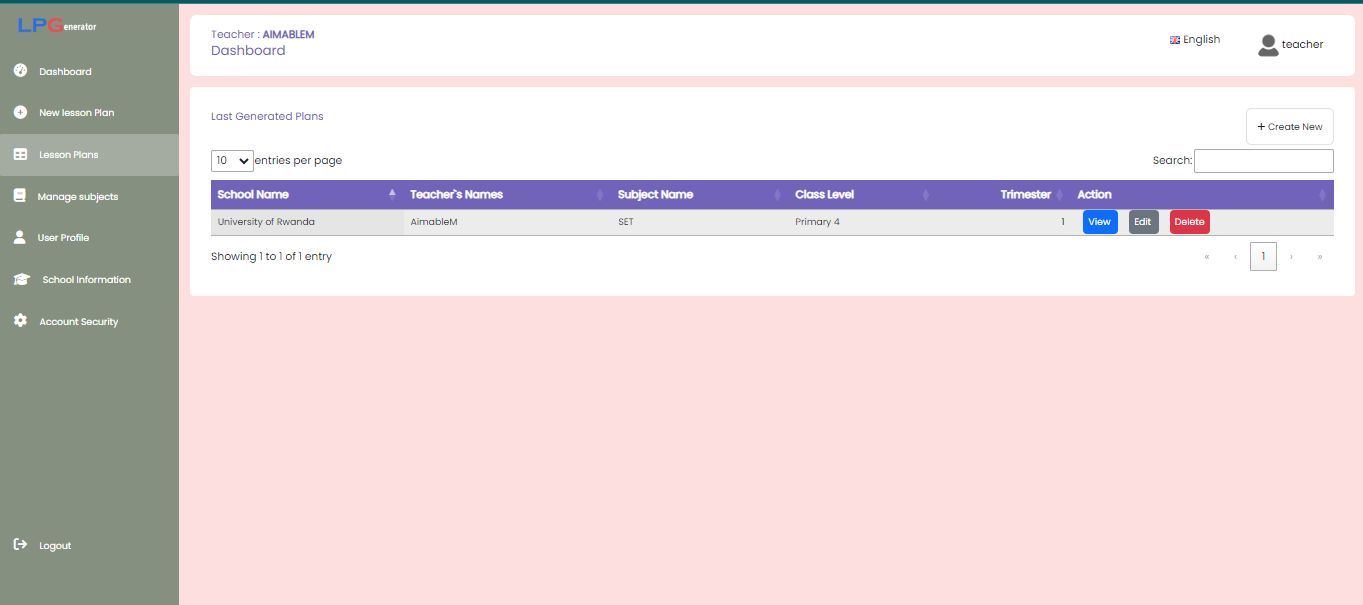This screenshot has height=605, width=1363.
Task: Go to pagination page 1
Action: [1263, 257]
